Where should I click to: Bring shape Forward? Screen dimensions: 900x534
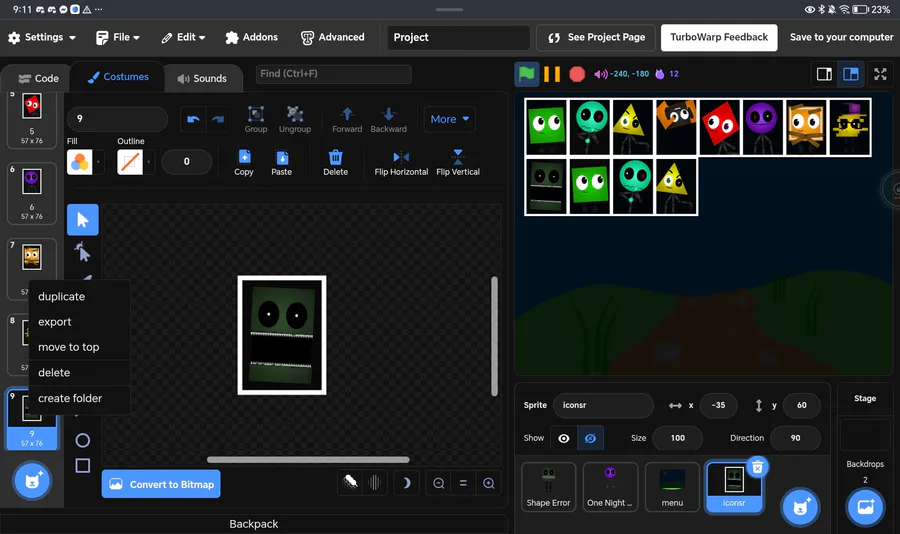(347, 119)
